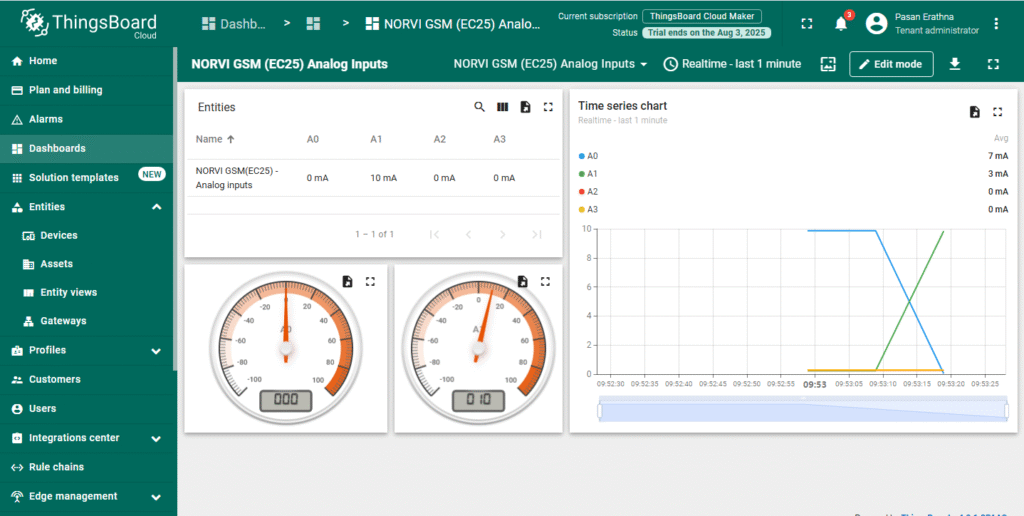Click the ThingsBoard Cloud Maker subscription badge

(702, 16)
